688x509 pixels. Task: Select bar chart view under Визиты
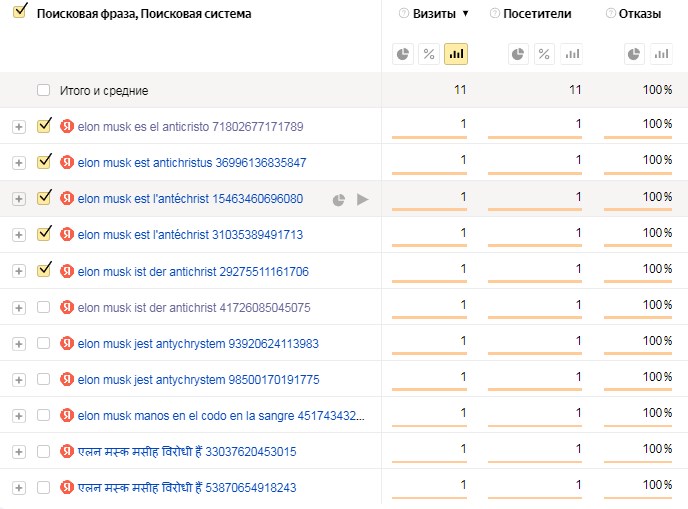[x=456, y=54]
